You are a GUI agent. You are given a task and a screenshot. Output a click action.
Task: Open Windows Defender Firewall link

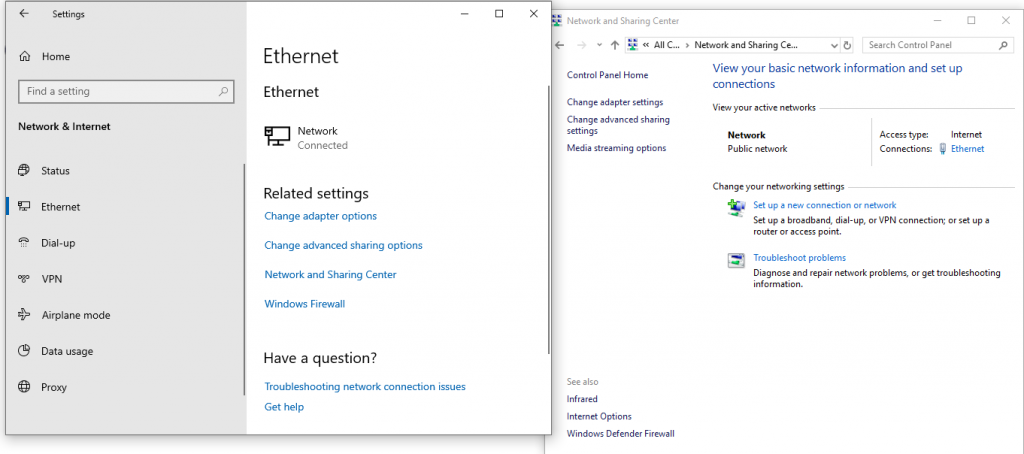coord(620,434)
